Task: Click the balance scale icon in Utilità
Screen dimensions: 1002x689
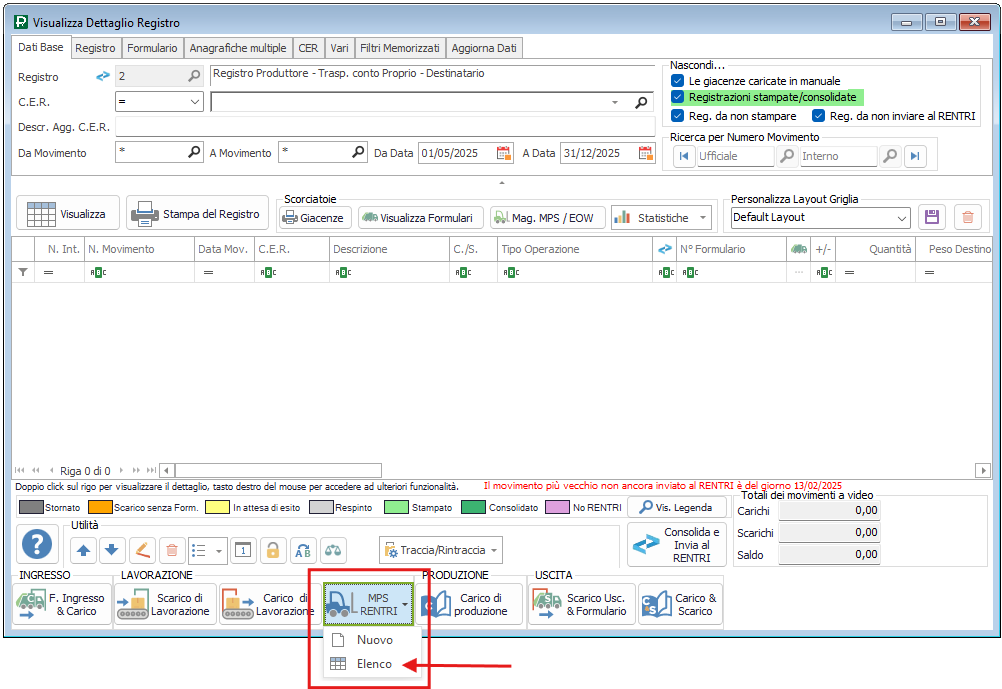Action: (333, 550)
